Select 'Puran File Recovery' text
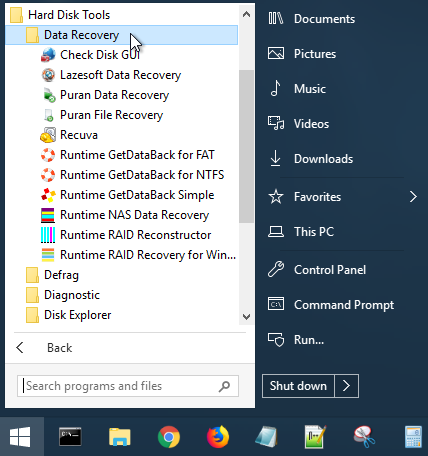The image size is (428, 456). point(111,115)
